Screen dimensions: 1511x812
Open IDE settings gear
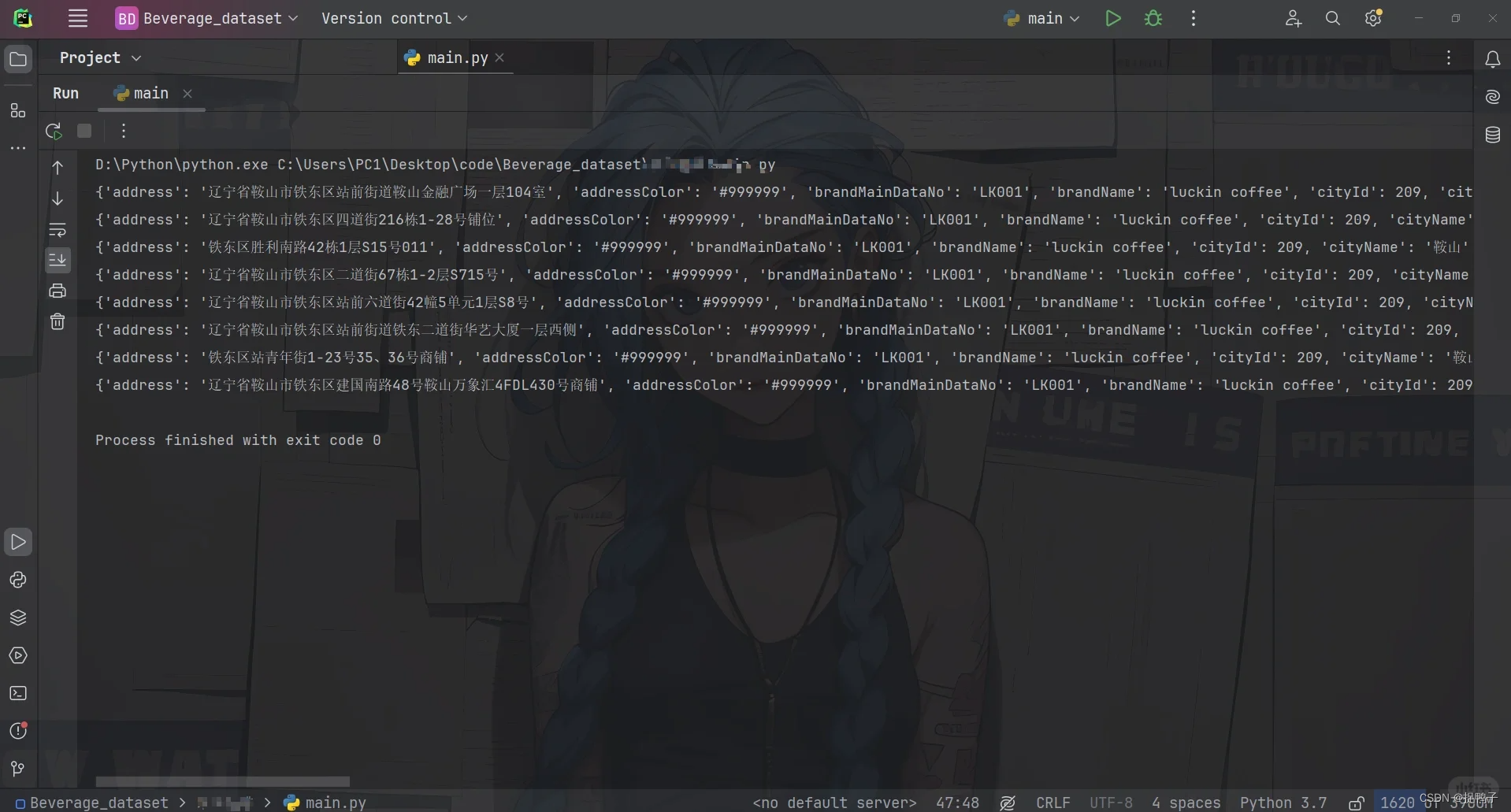pos(1373,18)
